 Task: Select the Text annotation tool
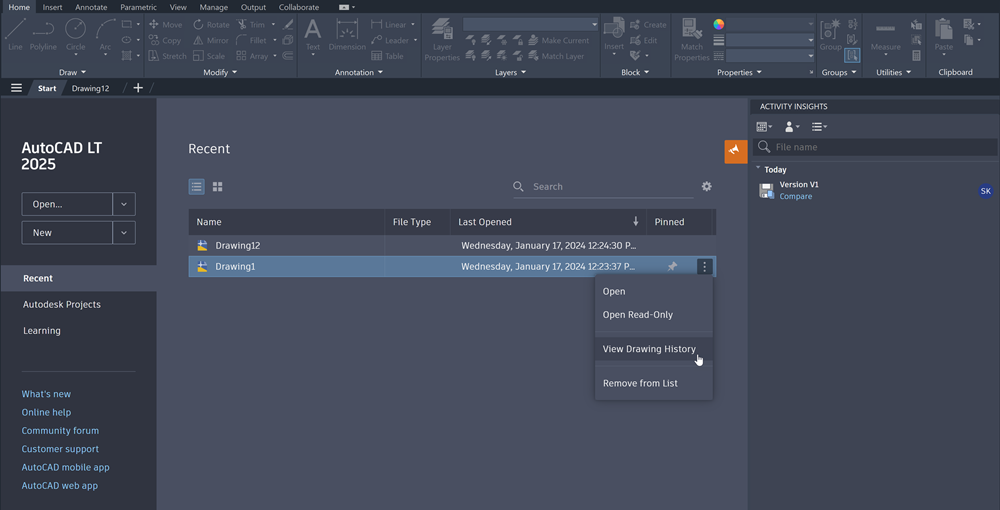point(312,34)
